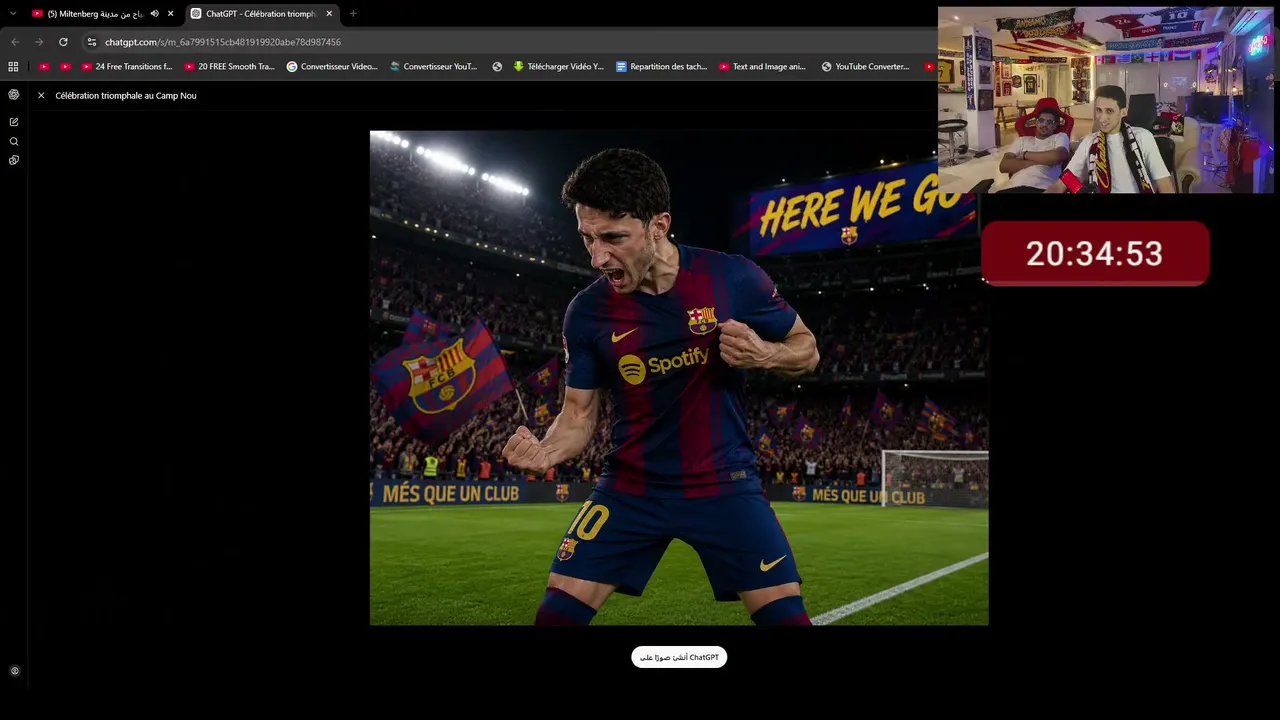Open the Convertisseur Video bookmark
Screen dimensions: 1280x720
(332, 67)
